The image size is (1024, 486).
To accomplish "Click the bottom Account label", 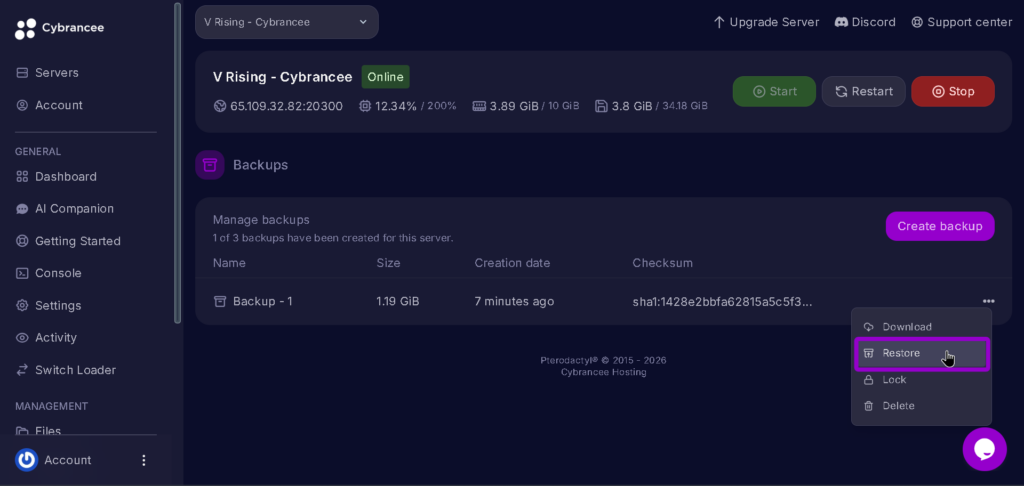I will click(x=68, y=460).
